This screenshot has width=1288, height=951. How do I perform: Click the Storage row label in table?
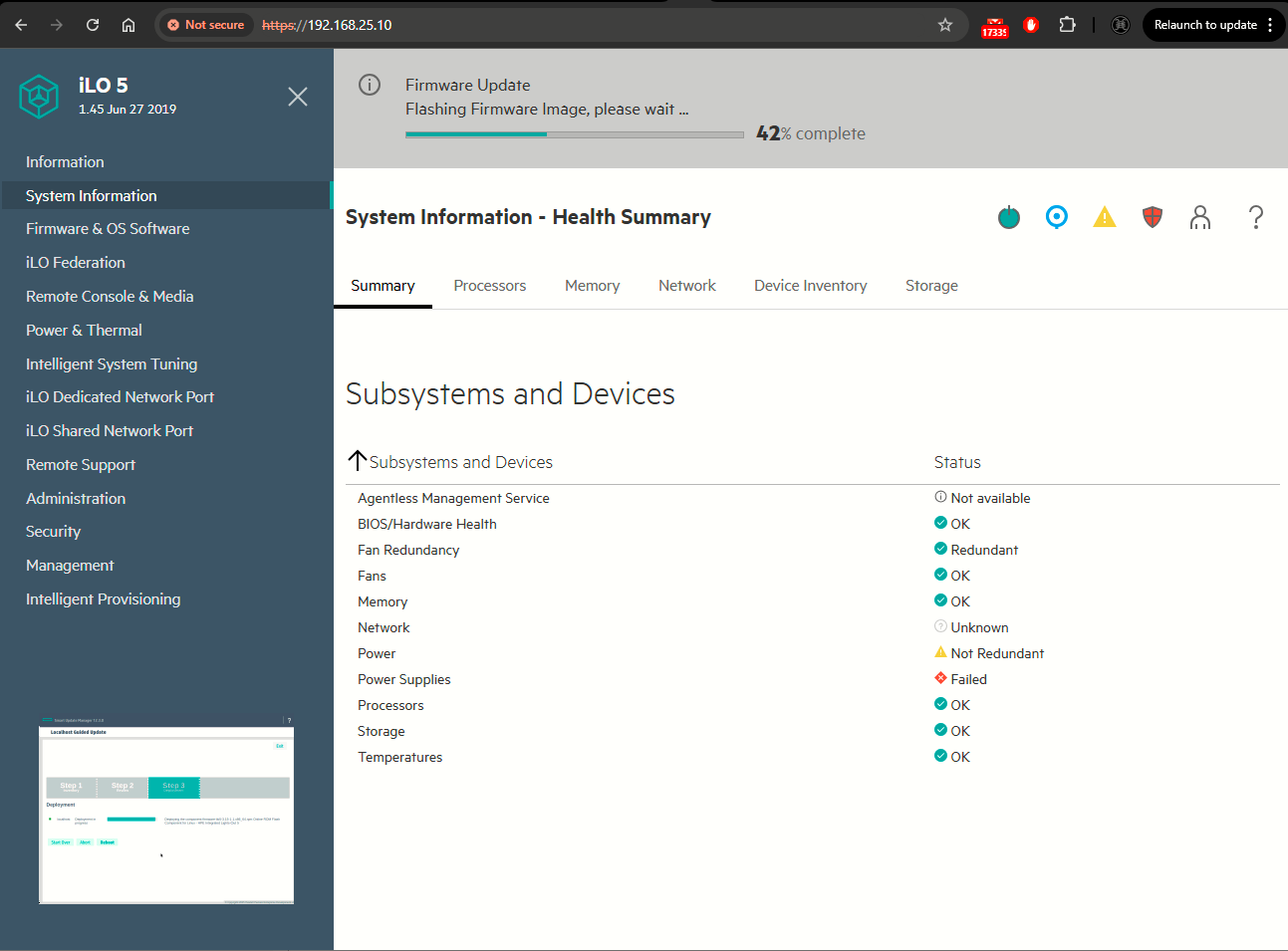pos(382,731)
